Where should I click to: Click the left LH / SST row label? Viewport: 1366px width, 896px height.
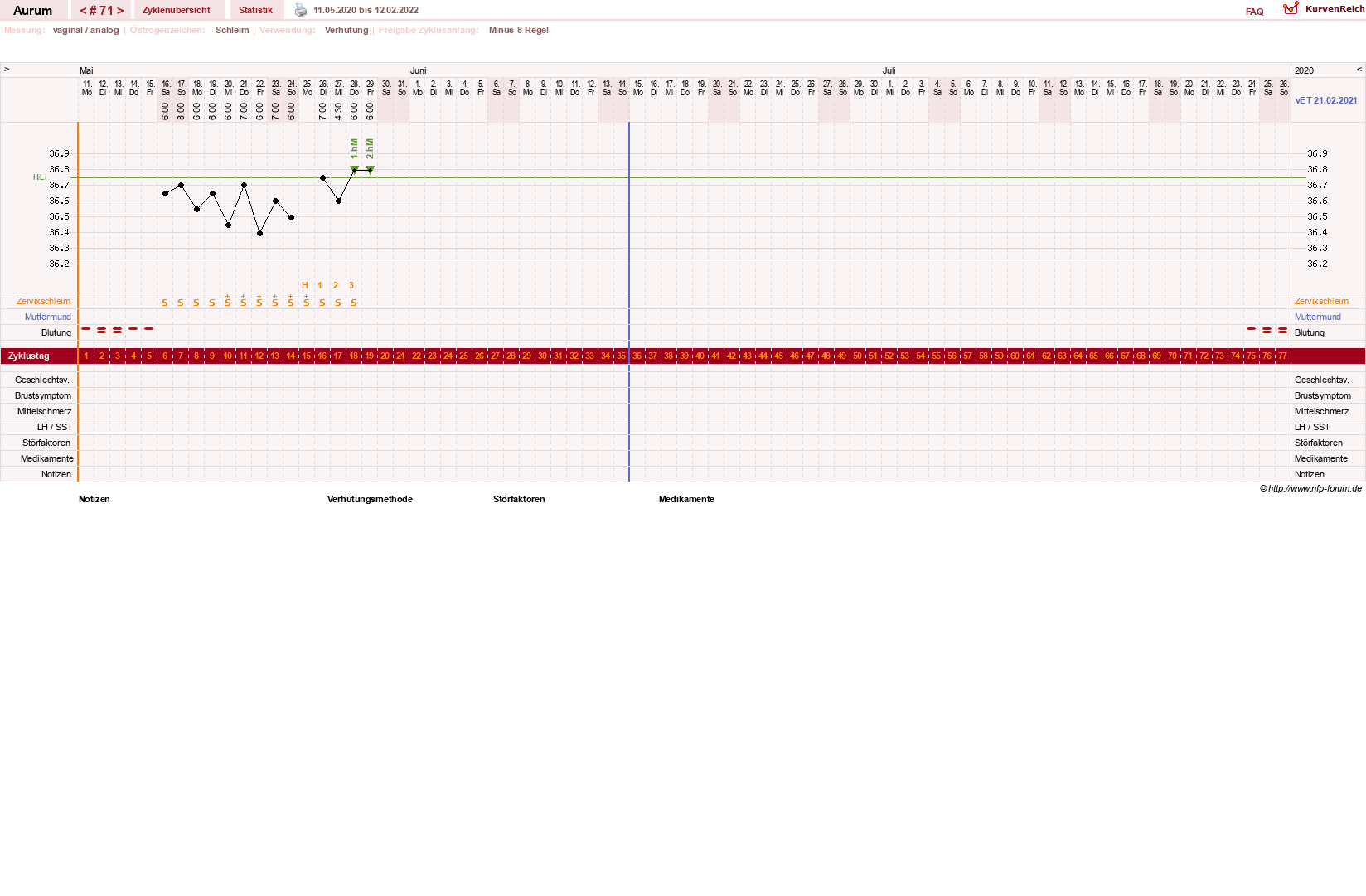(55, 428)
